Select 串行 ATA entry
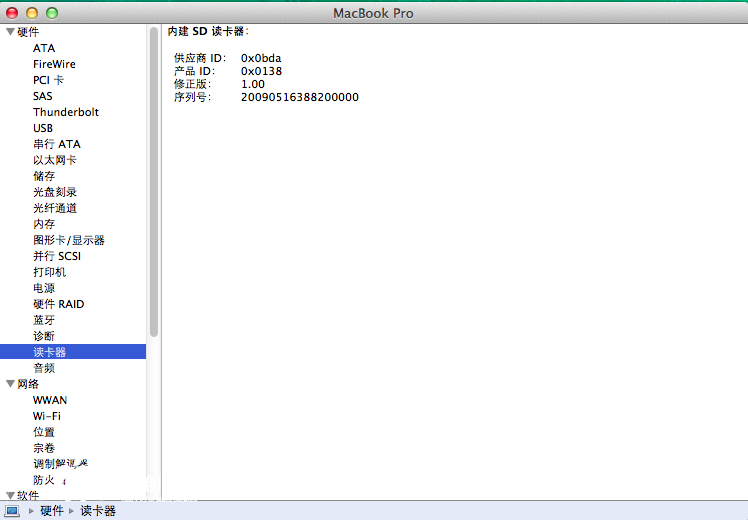Image resolution: width=748 pixels, height=520 pixels. point(57,144)
